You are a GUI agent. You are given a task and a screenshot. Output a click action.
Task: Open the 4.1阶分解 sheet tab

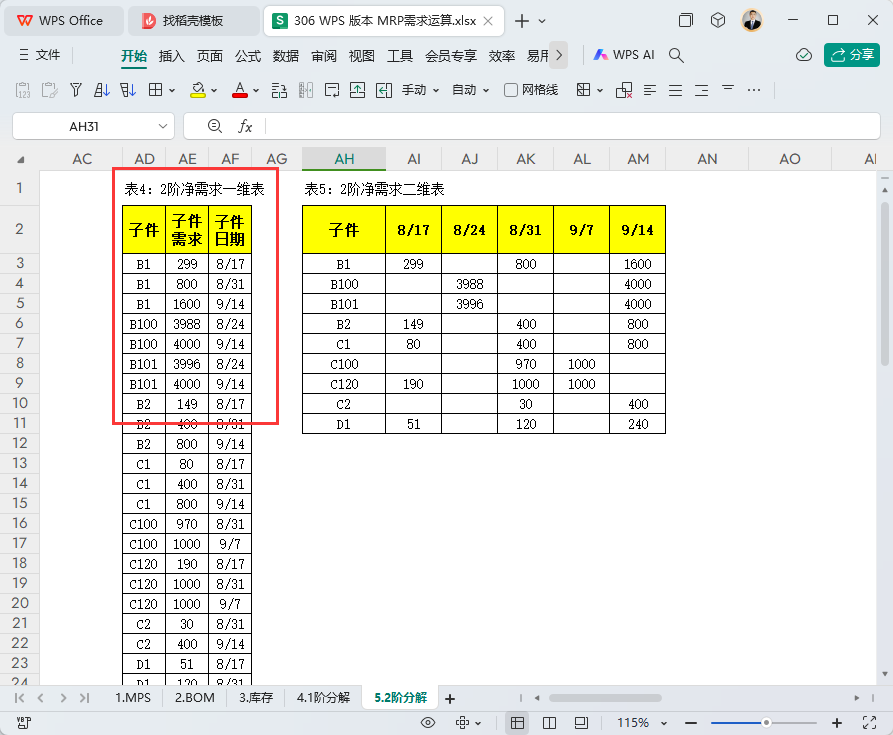coord(323,697)
